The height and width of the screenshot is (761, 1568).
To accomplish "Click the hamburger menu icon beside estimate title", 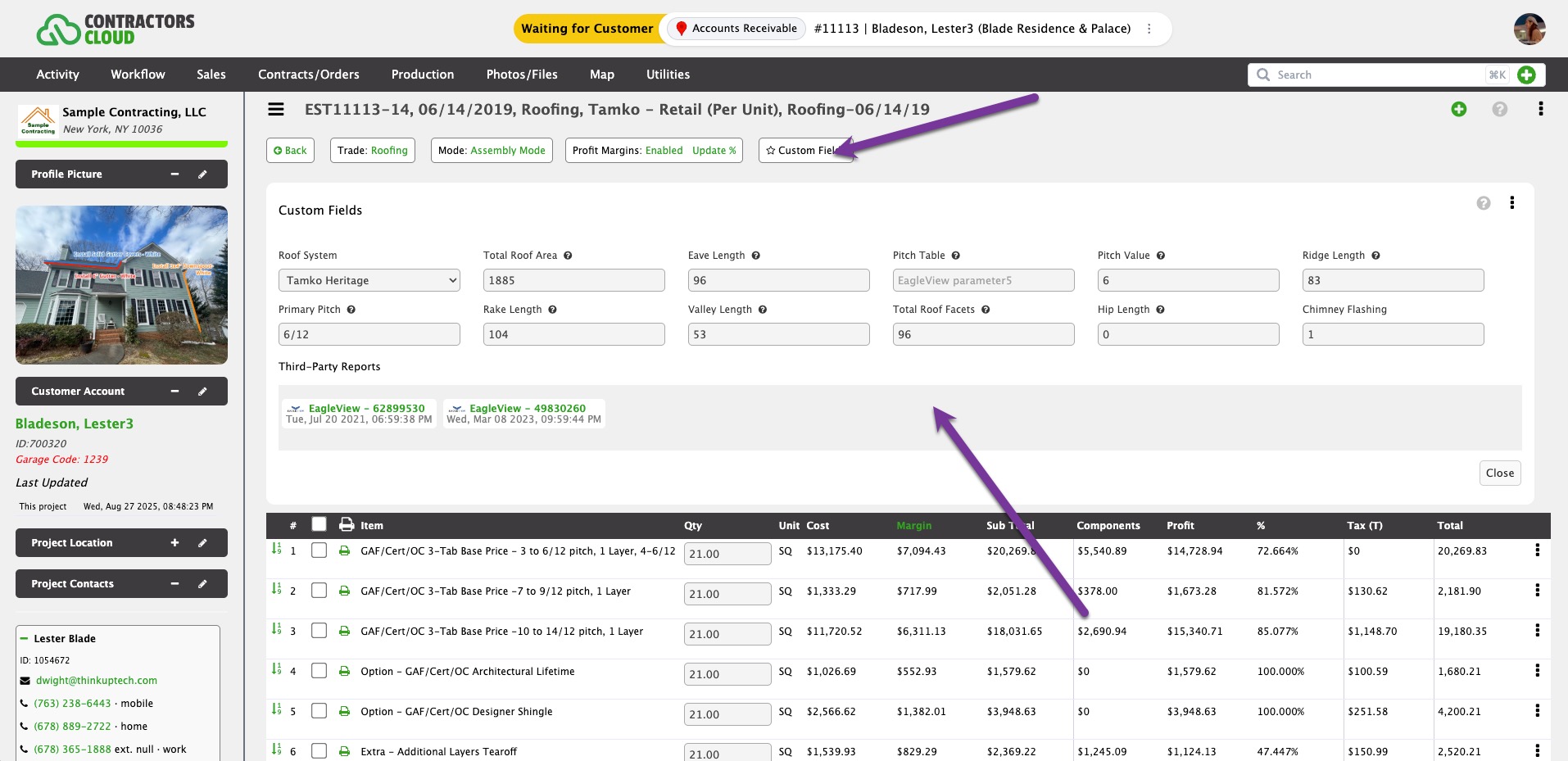I will tap(276, 110).
